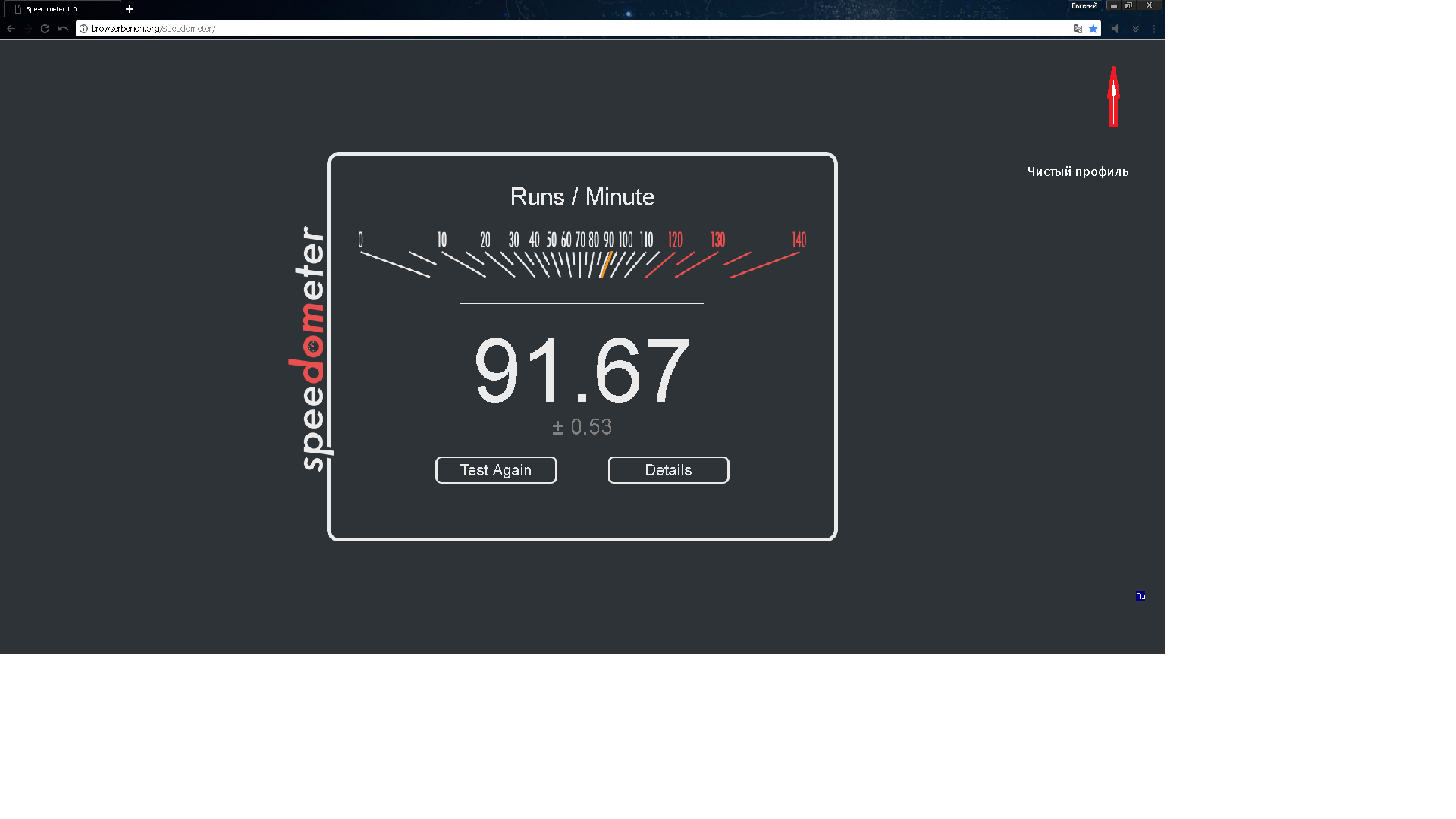Open the three-dot browser menu
This screenshot has width=1456, height=819.
(x=1154, y=29)
